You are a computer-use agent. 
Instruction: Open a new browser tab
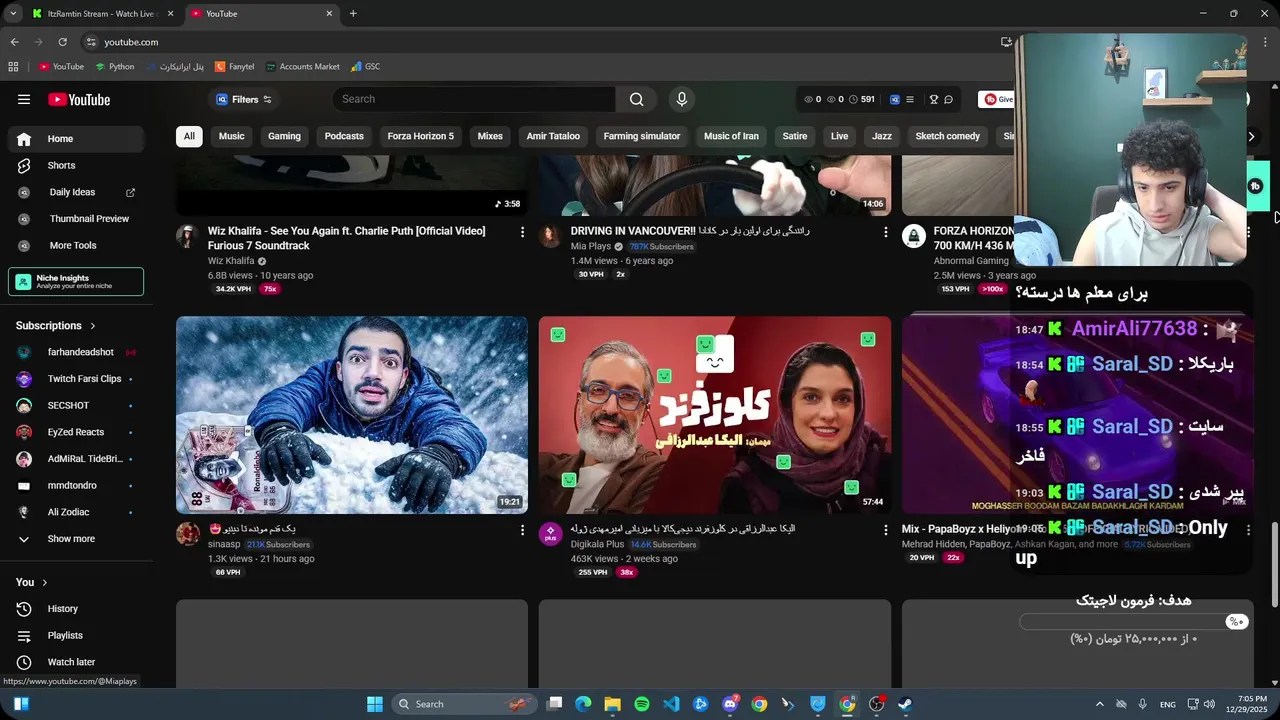(353, 14)
